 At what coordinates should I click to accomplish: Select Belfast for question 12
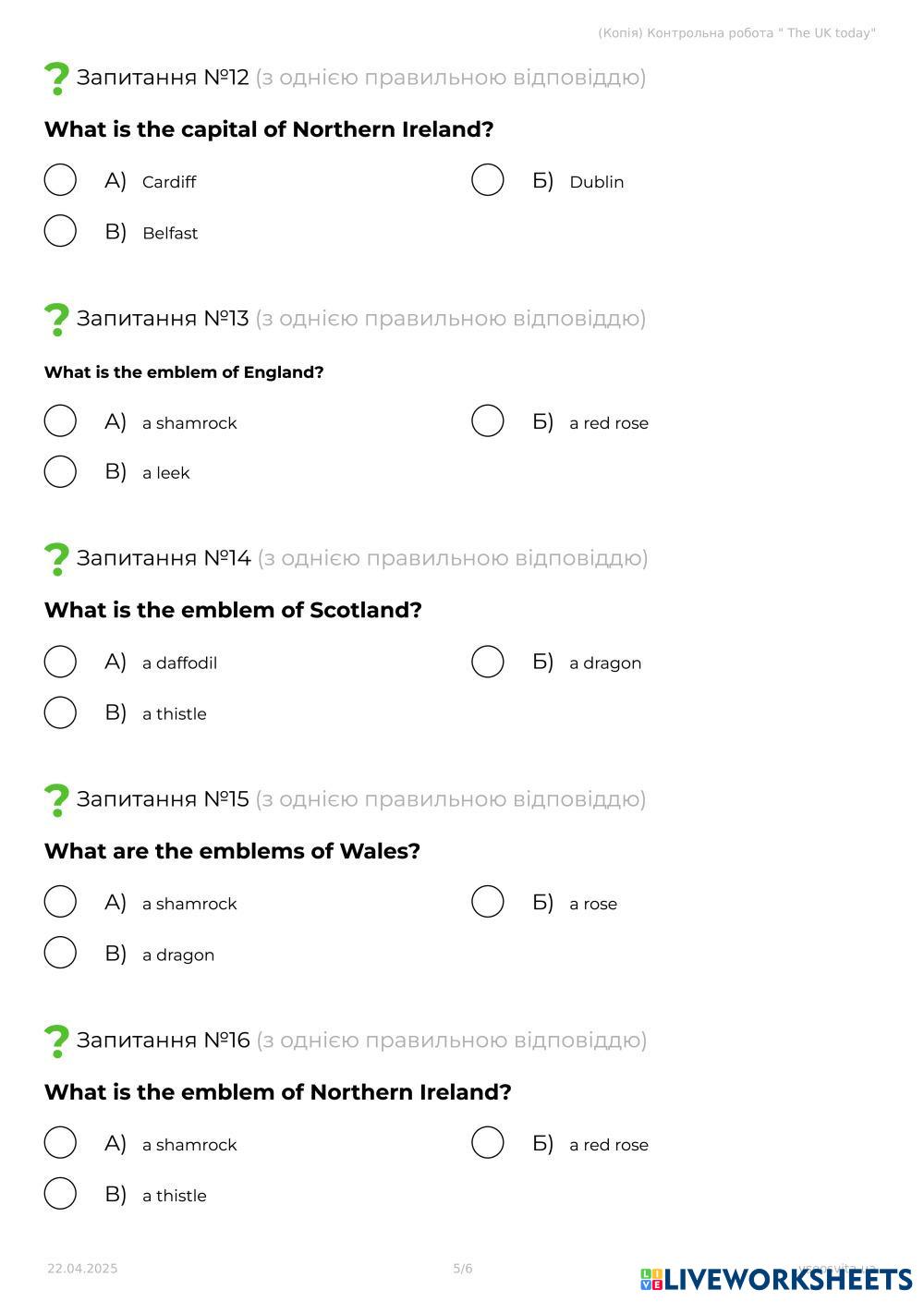[x=60, y=231]
